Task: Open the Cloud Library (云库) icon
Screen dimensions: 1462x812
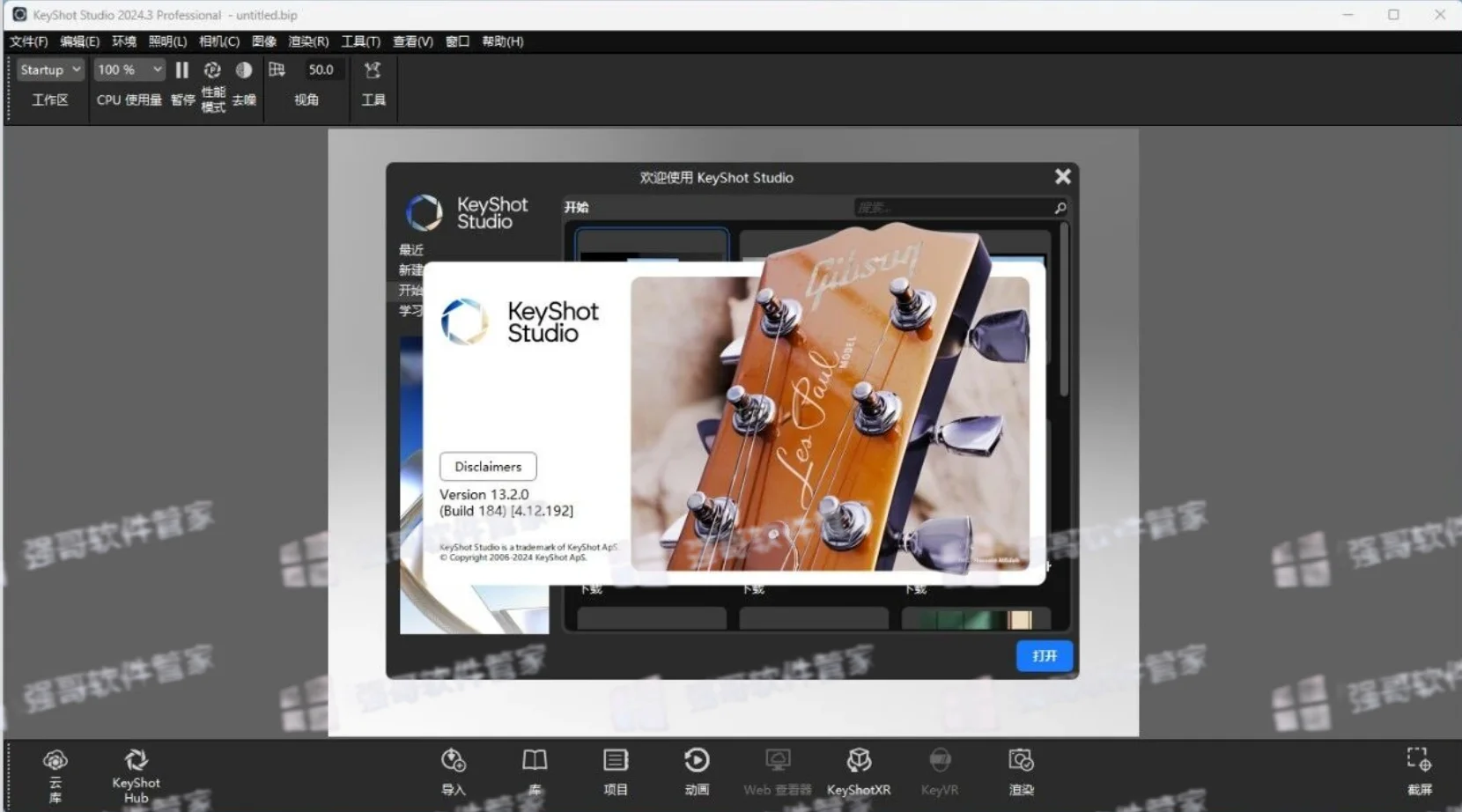Action: pyautogui.click(x=55, y=760)
